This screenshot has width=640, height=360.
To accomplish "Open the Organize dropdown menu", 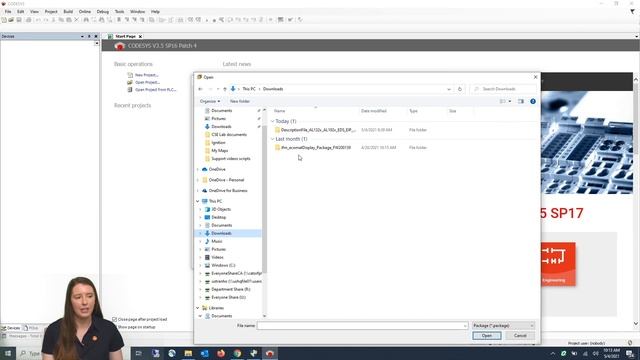I will pyautogui.click(x=210, y=101).
